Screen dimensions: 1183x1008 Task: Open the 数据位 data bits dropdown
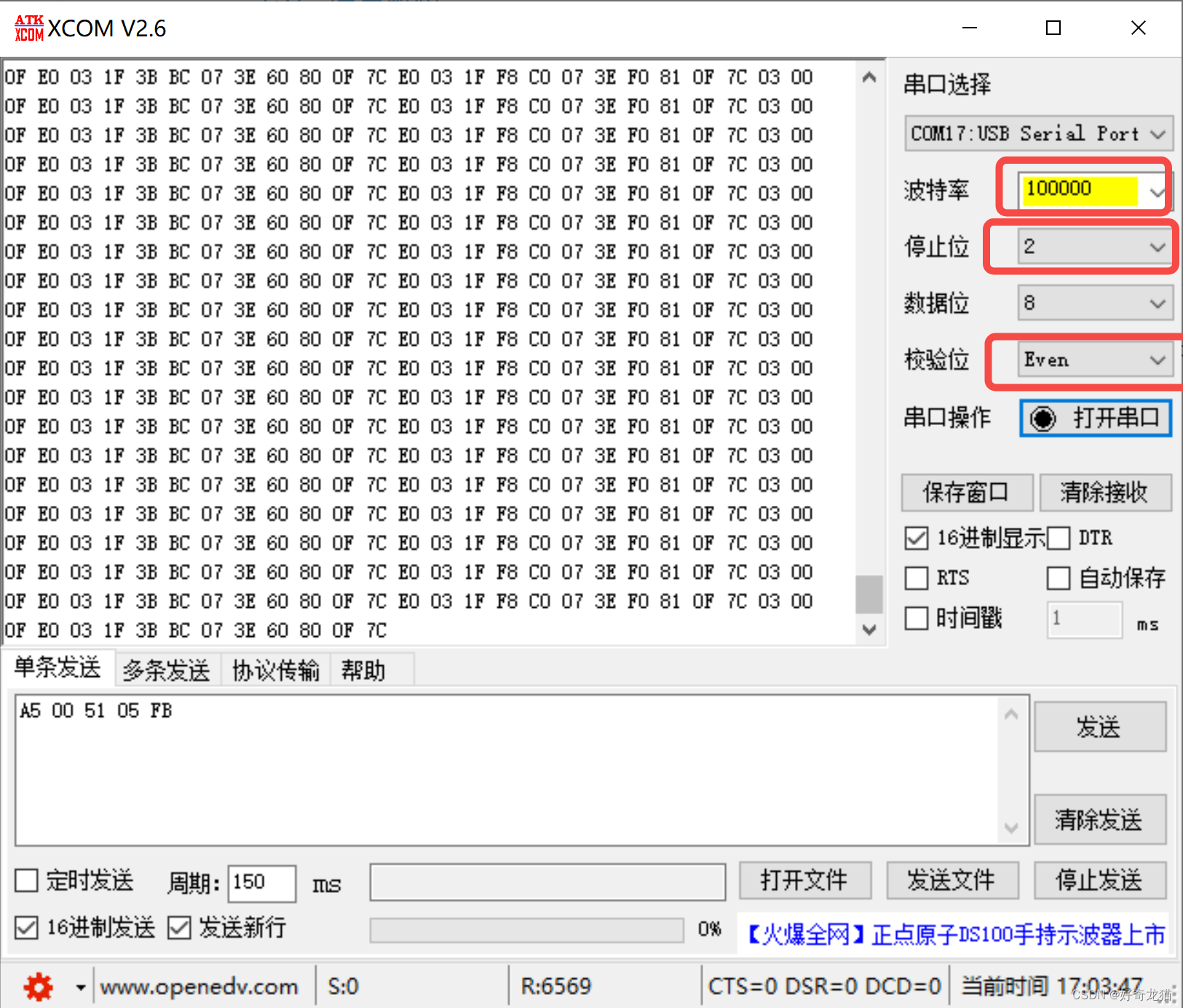(1157, 303)
